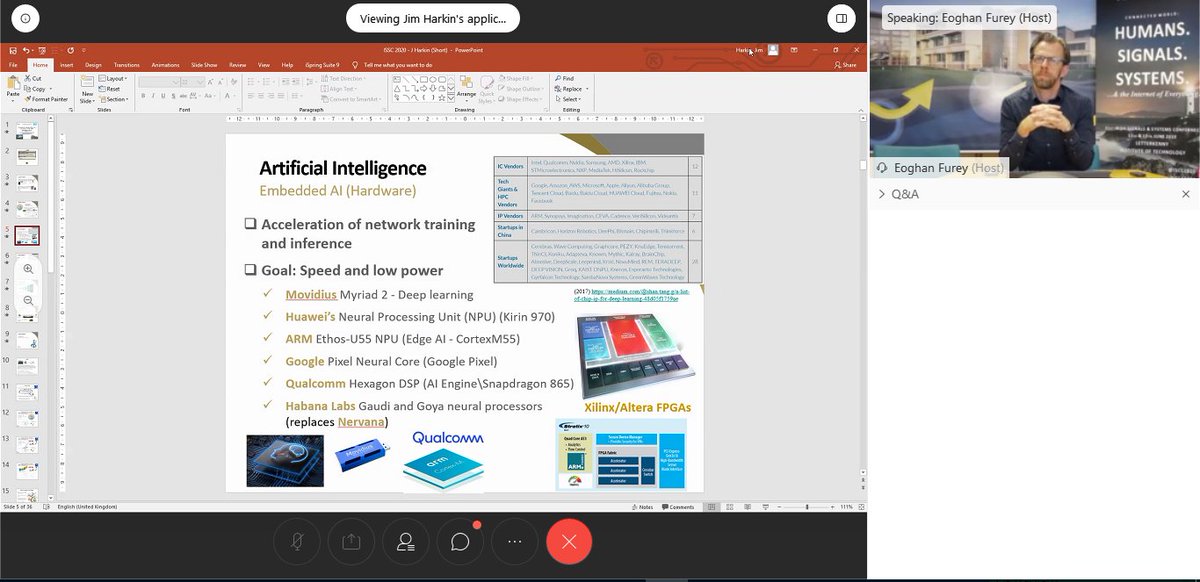This screenshot has height=582, width=1200.
Task: Open the more options ellipsis button in Webex
Action: pos(515,541)
